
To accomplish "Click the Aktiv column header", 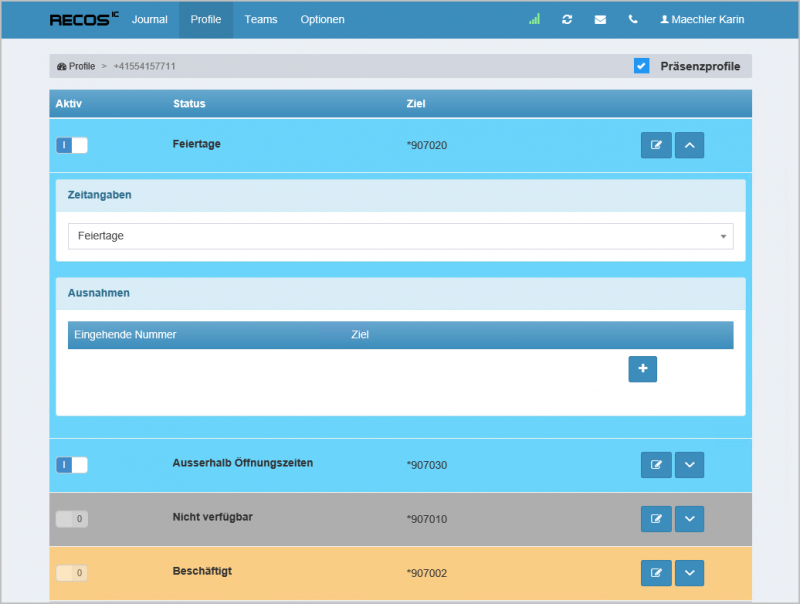I will click(x=68, y=104).
